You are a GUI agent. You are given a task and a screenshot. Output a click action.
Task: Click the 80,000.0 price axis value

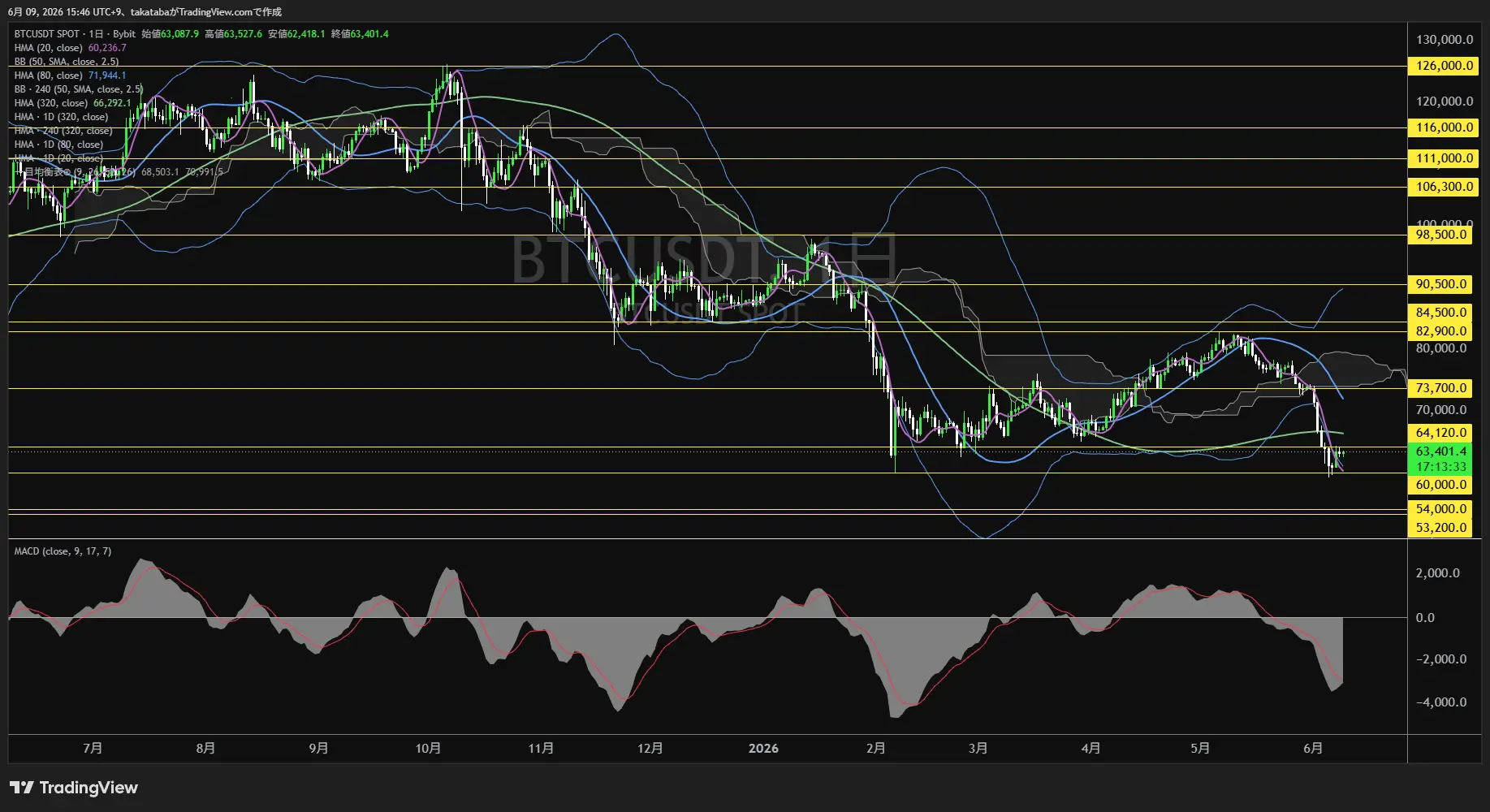pos(1441,348)
